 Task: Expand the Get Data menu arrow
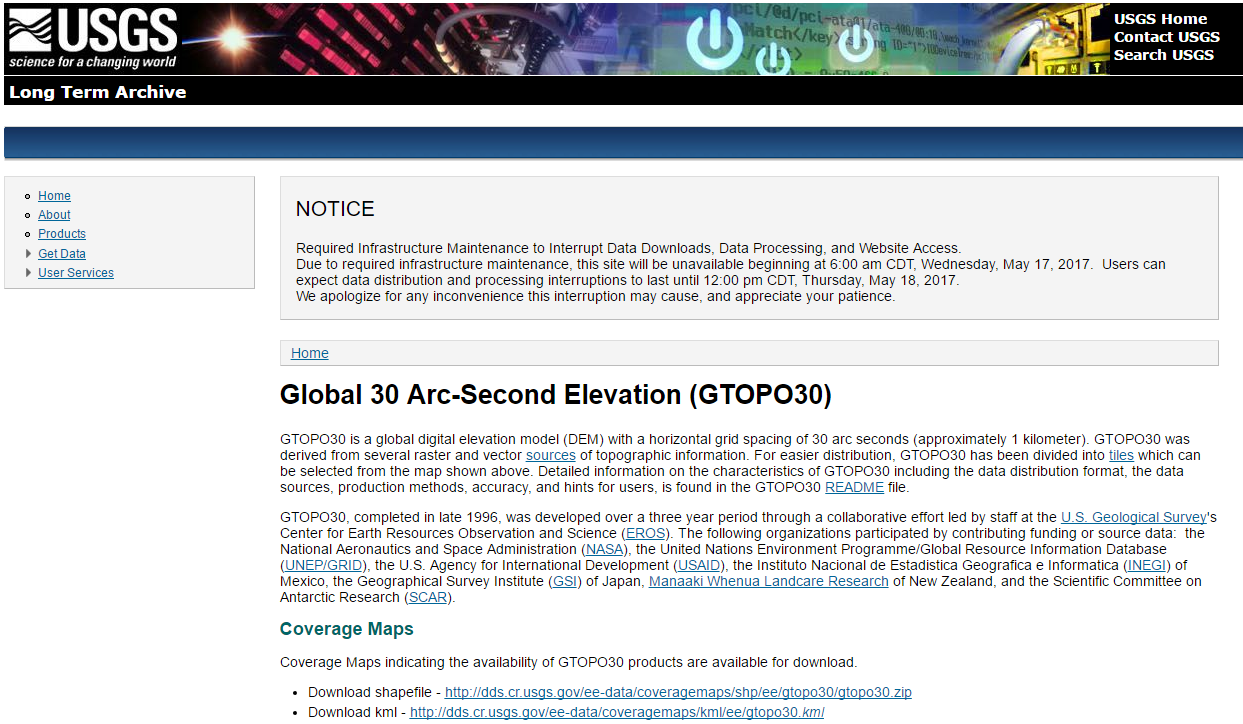(x=28, y=254)
